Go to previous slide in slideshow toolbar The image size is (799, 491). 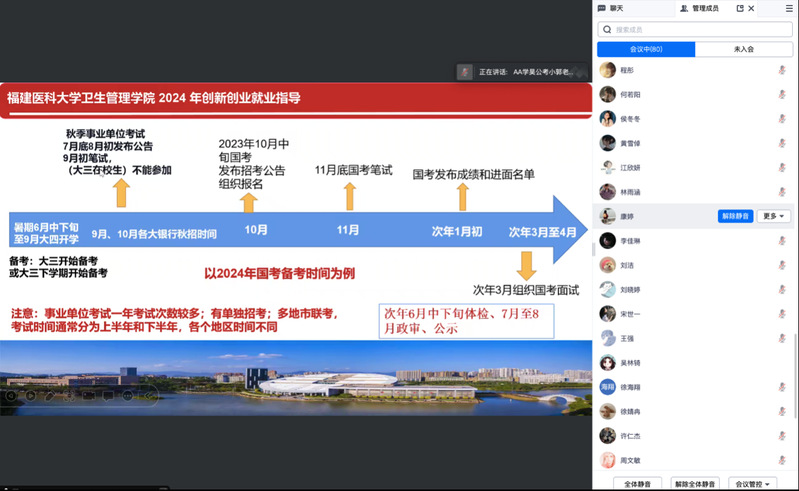[12, 395]
